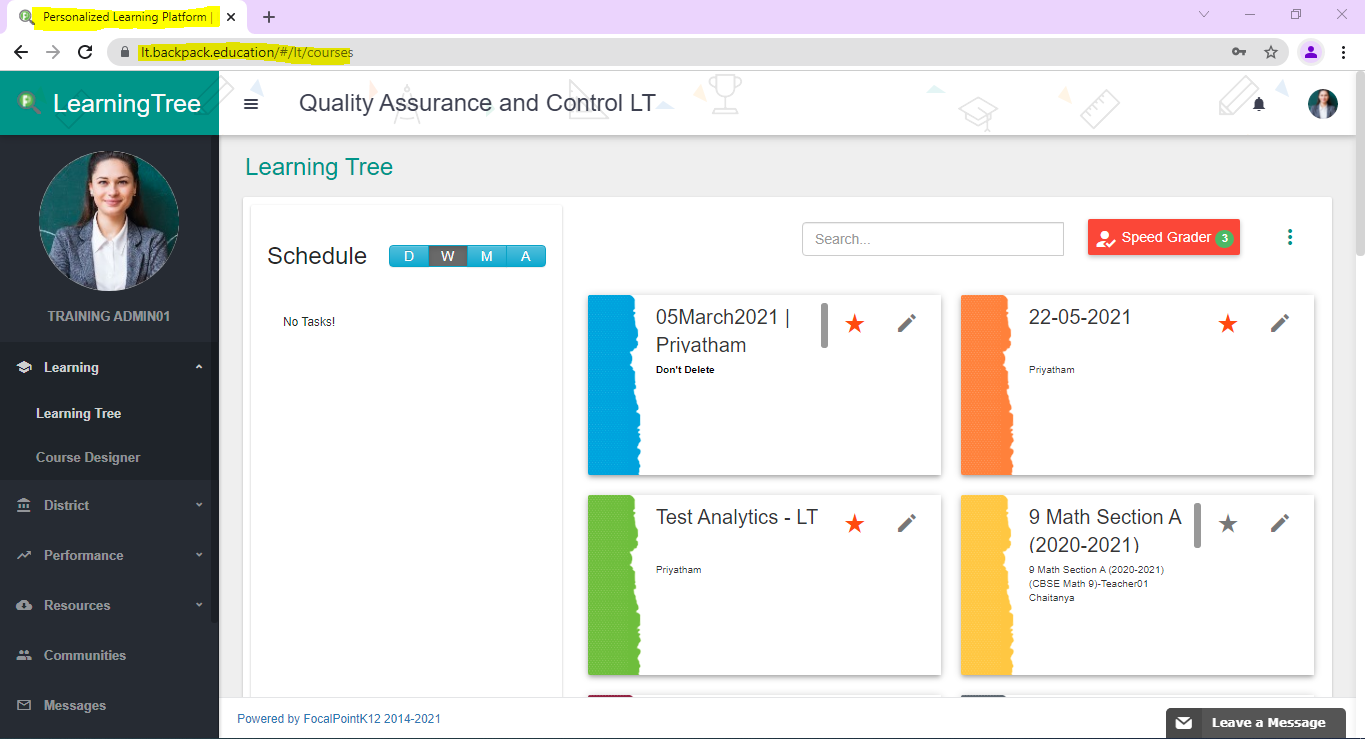The width and height of the screenshot is (1365, 739).
Task: Click the hamburger menu icon
Action: pos(251,104)
